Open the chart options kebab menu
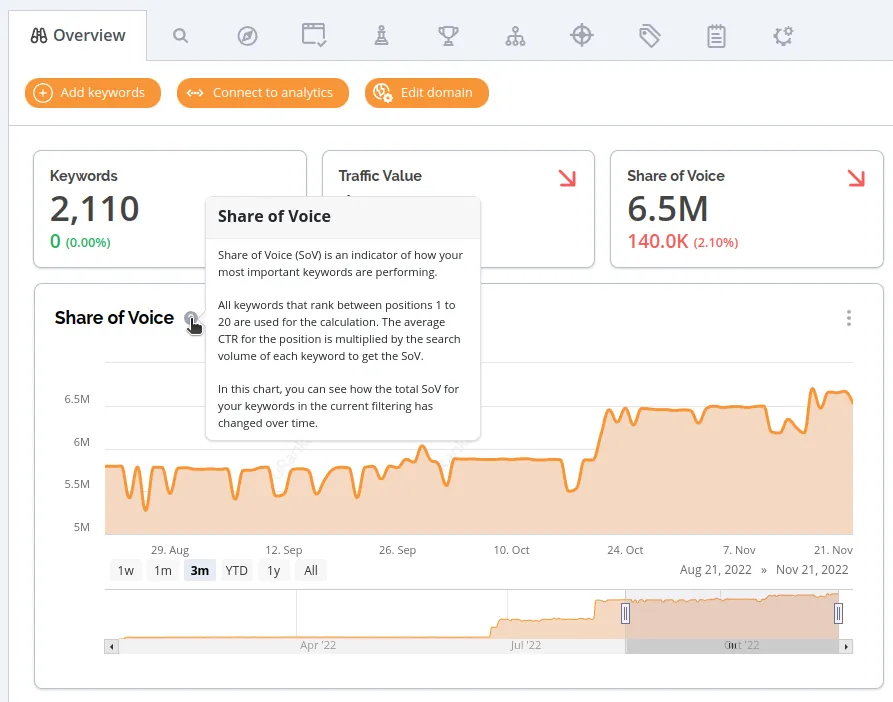This screenshot has width=893, height=702. (x=848, y=318)
